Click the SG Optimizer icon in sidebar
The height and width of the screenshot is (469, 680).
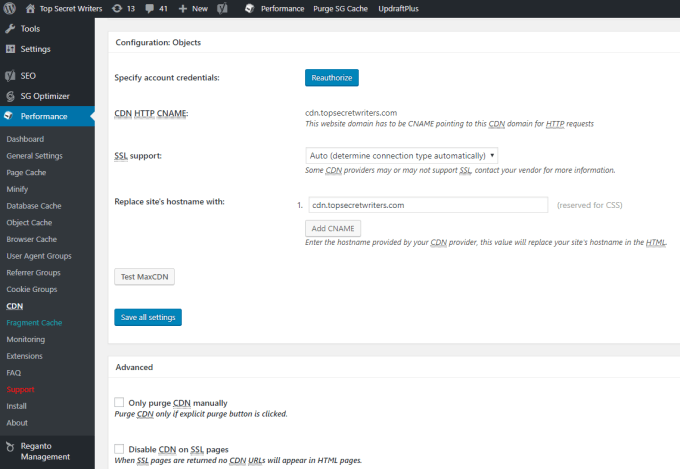pos(10,96)
